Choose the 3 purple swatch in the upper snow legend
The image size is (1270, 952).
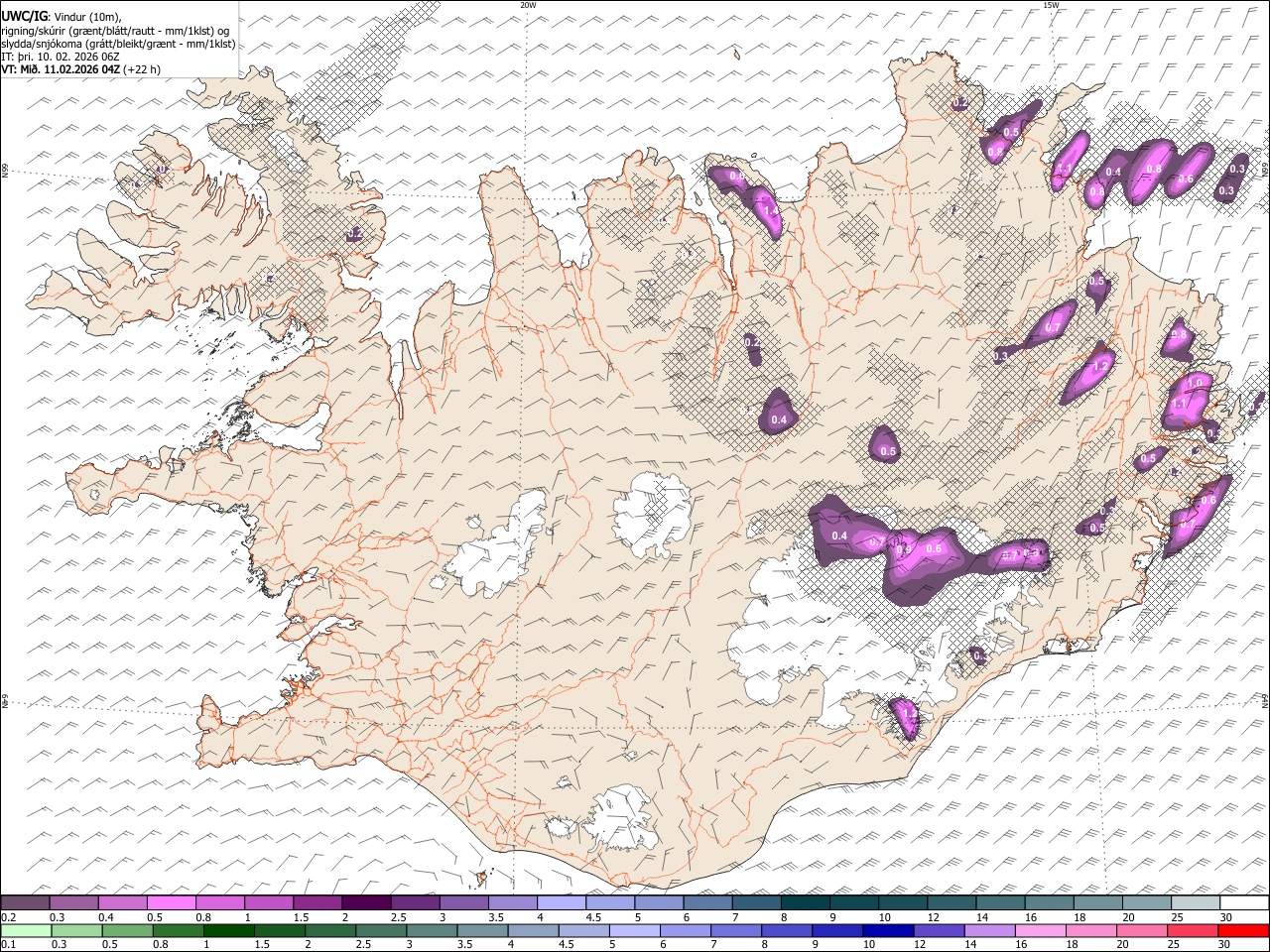coord(464,902)
